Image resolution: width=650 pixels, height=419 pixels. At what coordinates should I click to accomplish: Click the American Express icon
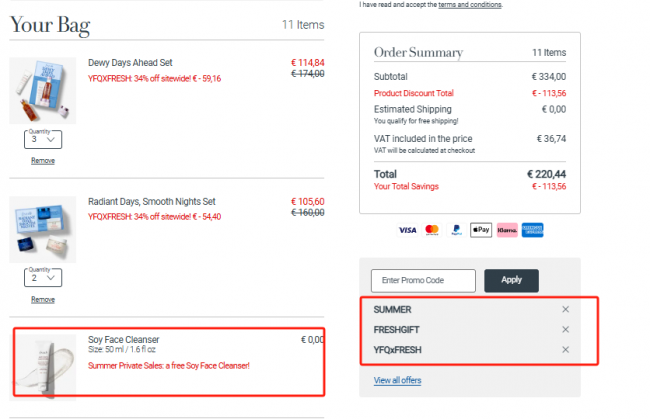(533, 230)
